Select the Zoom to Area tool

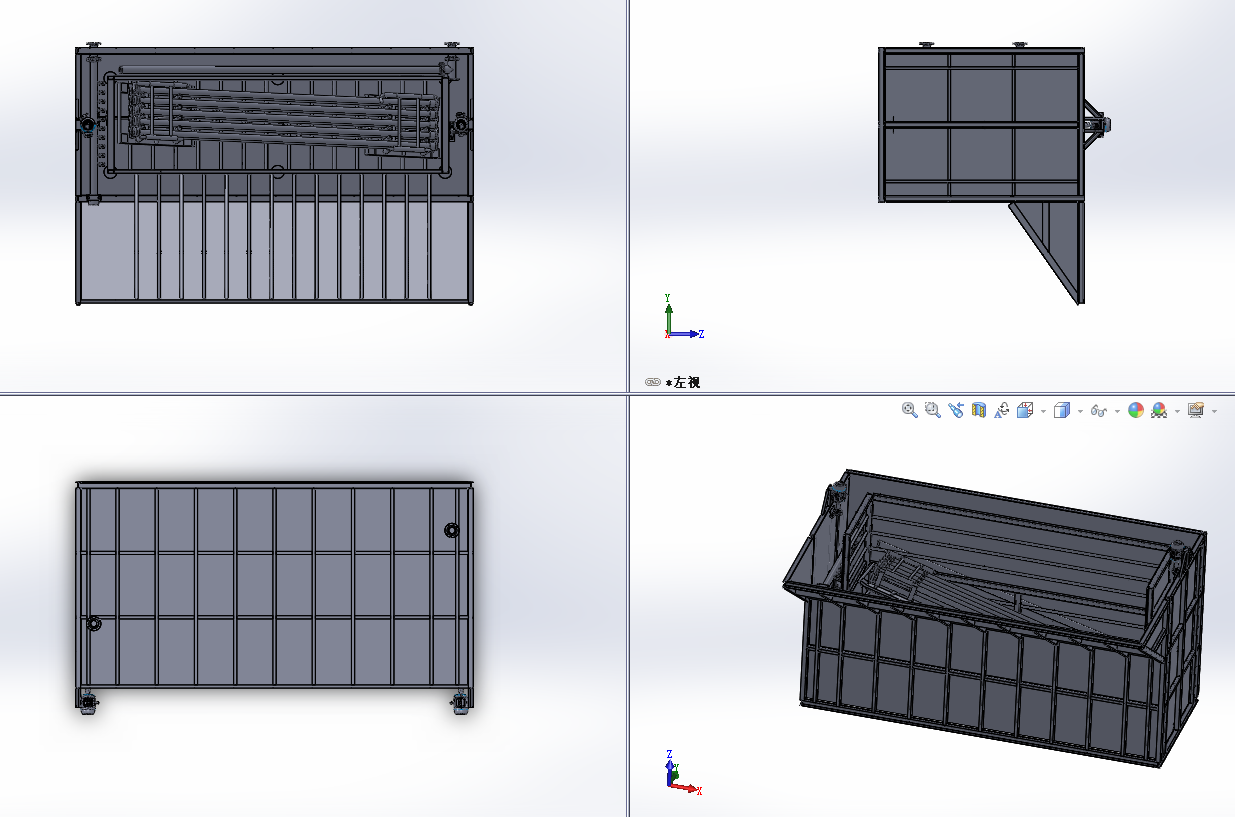point(932,410)
